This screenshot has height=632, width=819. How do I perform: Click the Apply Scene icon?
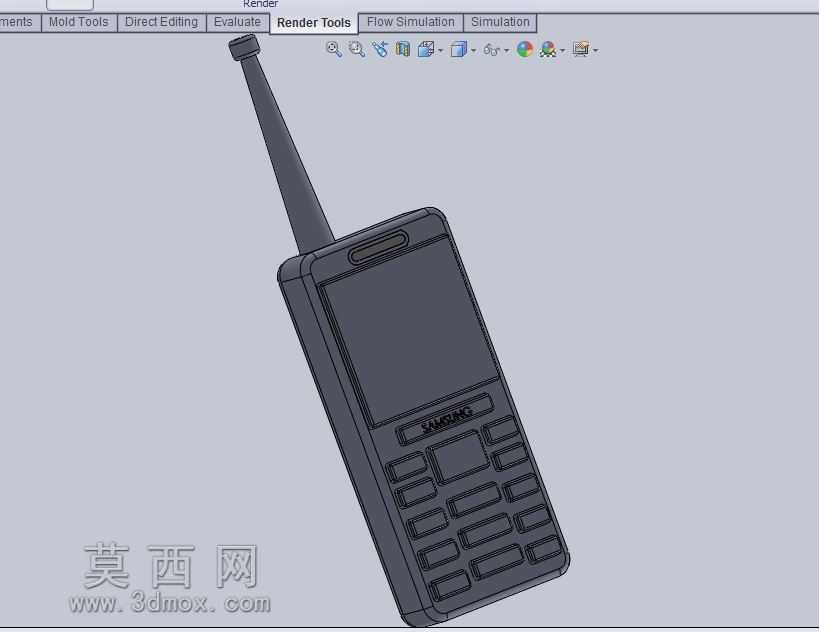click(x=547, y=50)
